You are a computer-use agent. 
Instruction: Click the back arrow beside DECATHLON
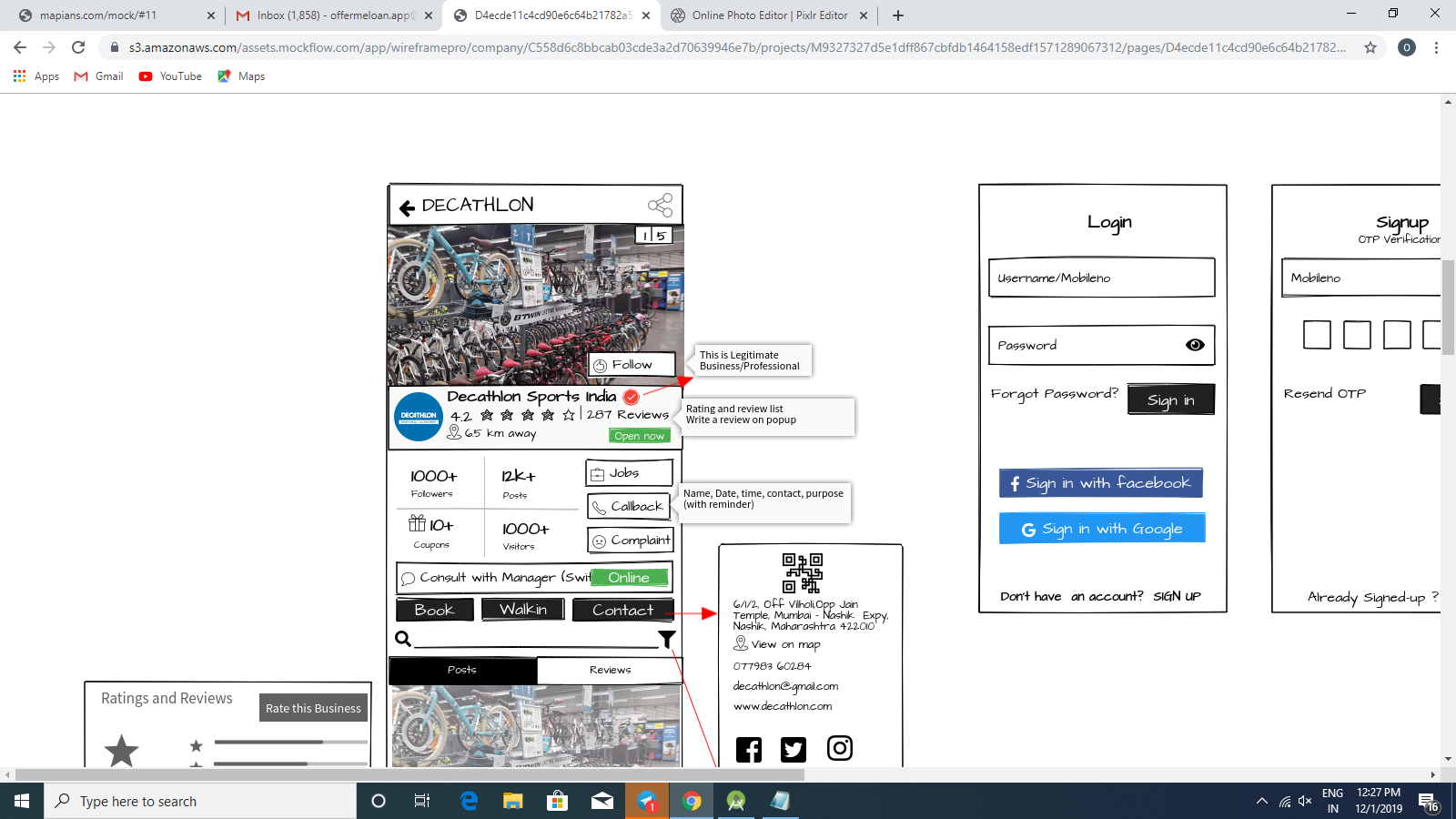(407, 207)
